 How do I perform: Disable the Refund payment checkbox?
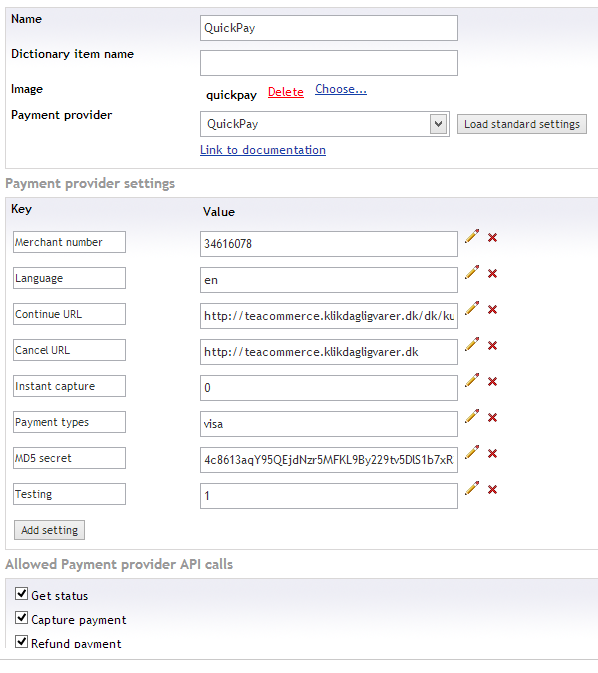21,642
